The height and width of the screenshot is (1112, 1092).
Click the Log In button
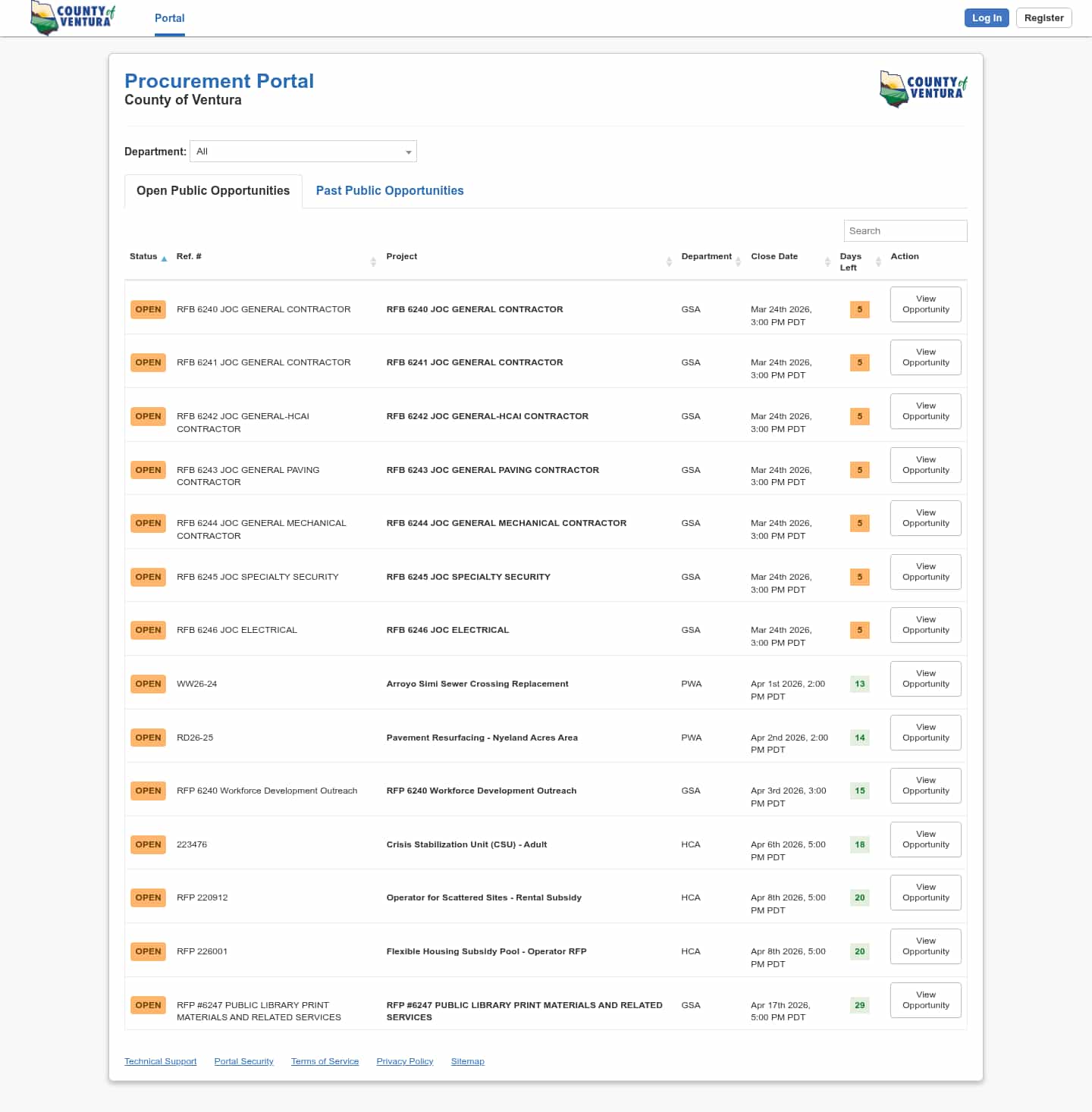coord(987,18)
